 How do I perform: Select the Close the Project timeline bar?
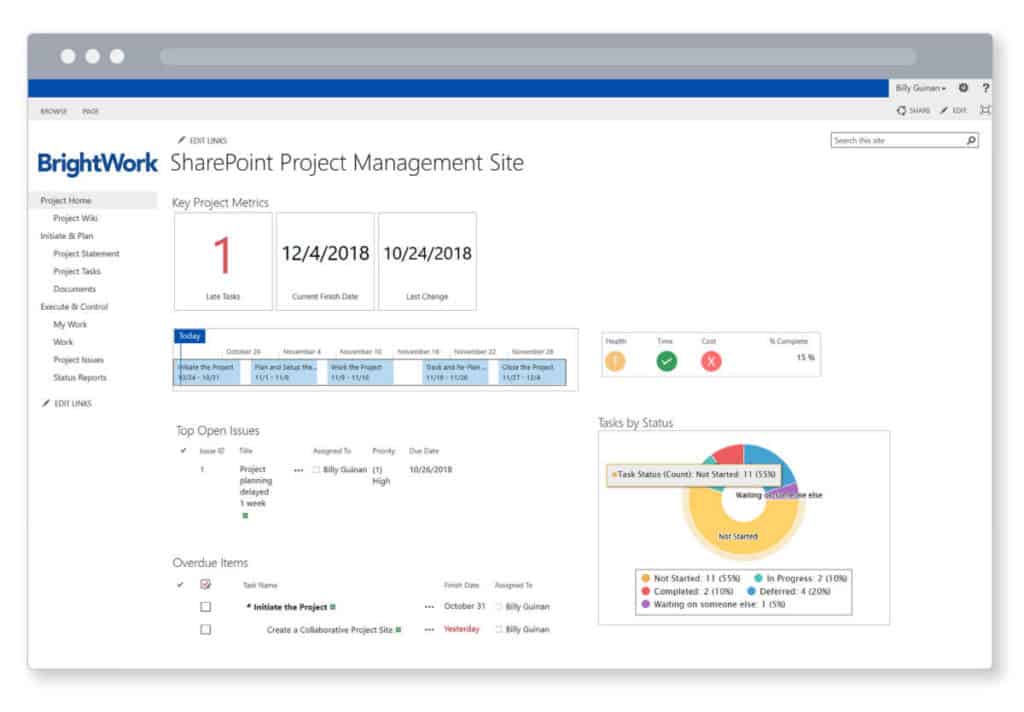tap(532, 372)
